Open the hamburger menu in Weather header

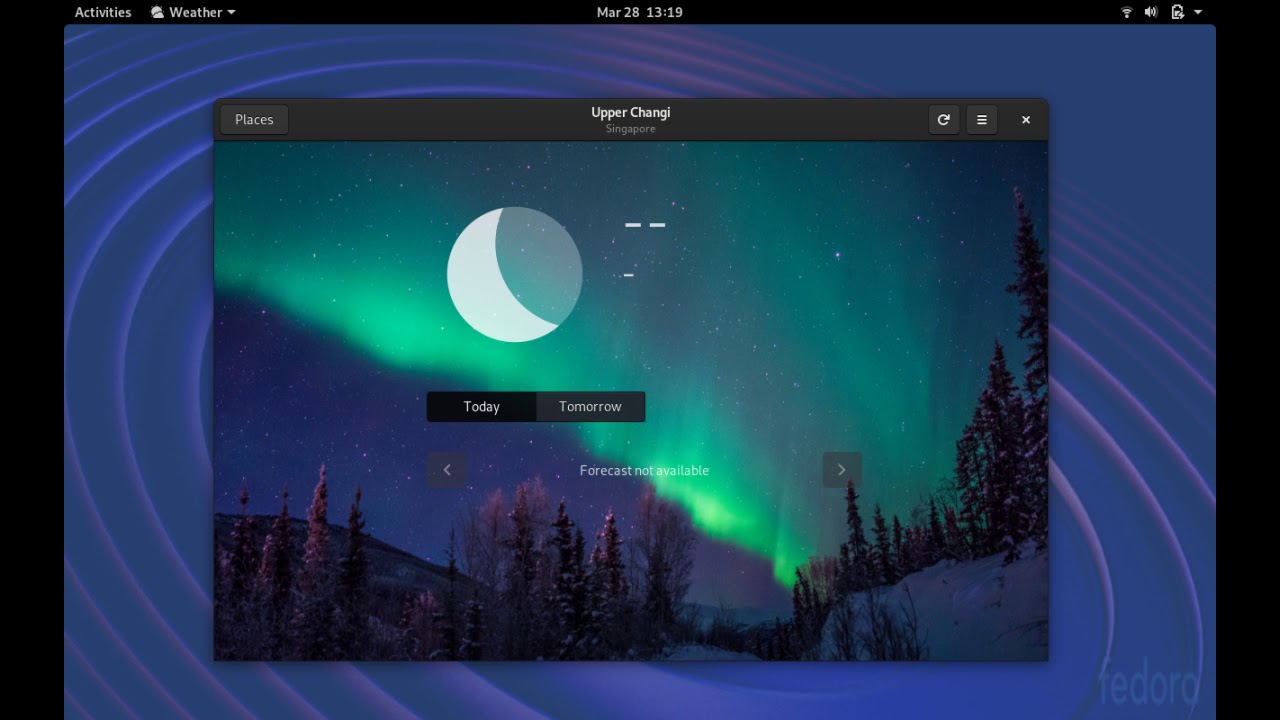point(982,120)
